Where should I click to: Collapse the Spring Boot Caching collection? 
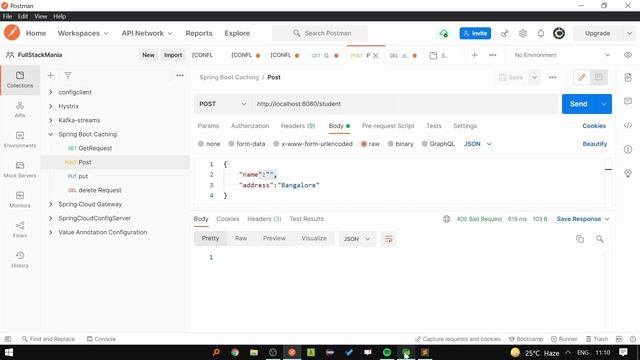pyautogui.click(x=51, y=134)
